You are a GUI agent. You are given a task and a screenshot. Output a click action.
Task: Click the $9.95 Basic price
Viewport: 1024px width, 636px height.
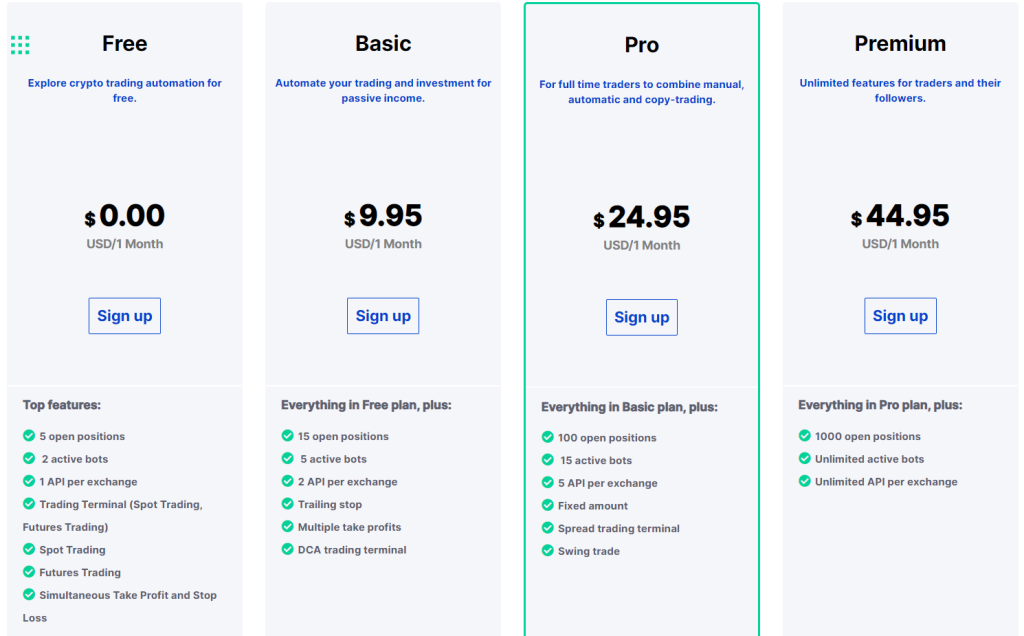(x=383, y=216)
